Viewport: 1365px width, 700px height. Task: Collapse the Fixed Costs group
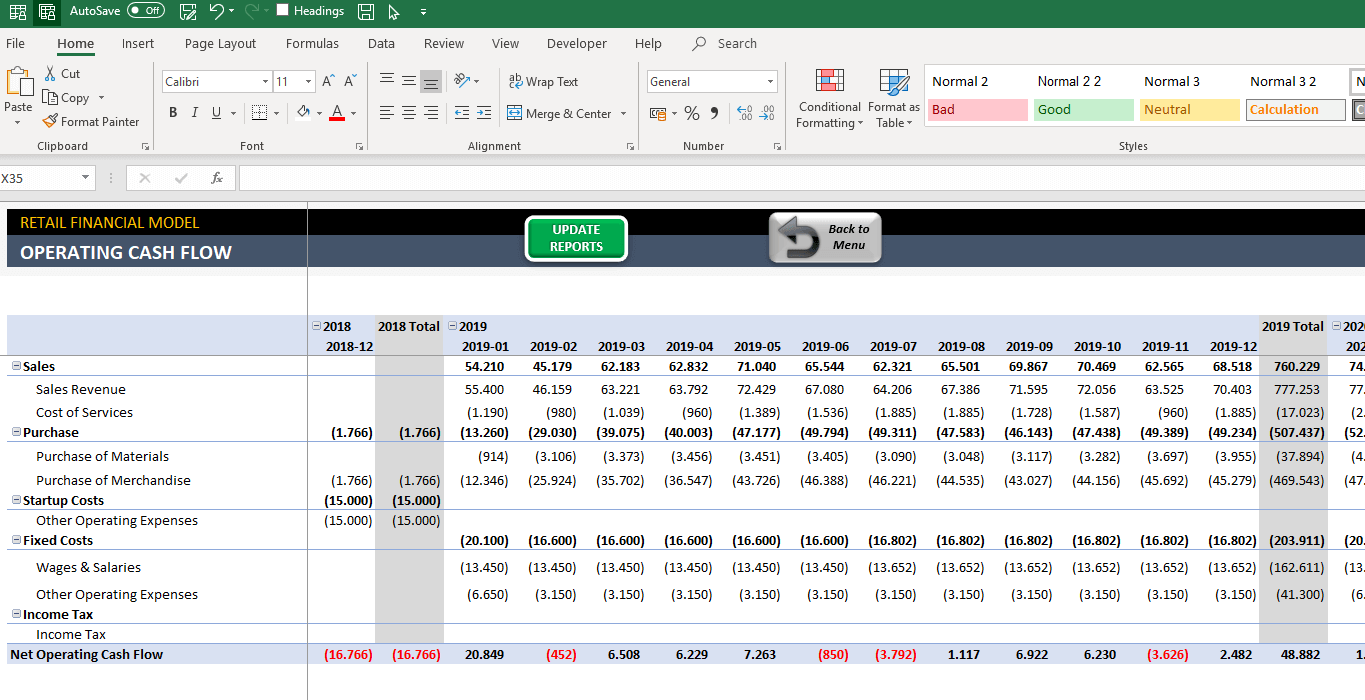point(16,540)
